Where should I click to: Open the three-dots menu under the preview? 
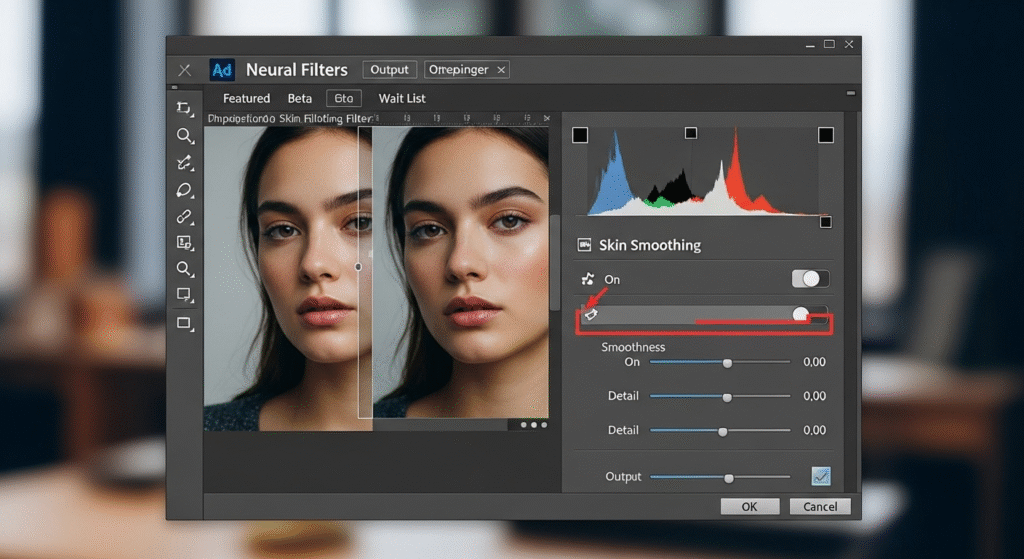pos(534,425)
